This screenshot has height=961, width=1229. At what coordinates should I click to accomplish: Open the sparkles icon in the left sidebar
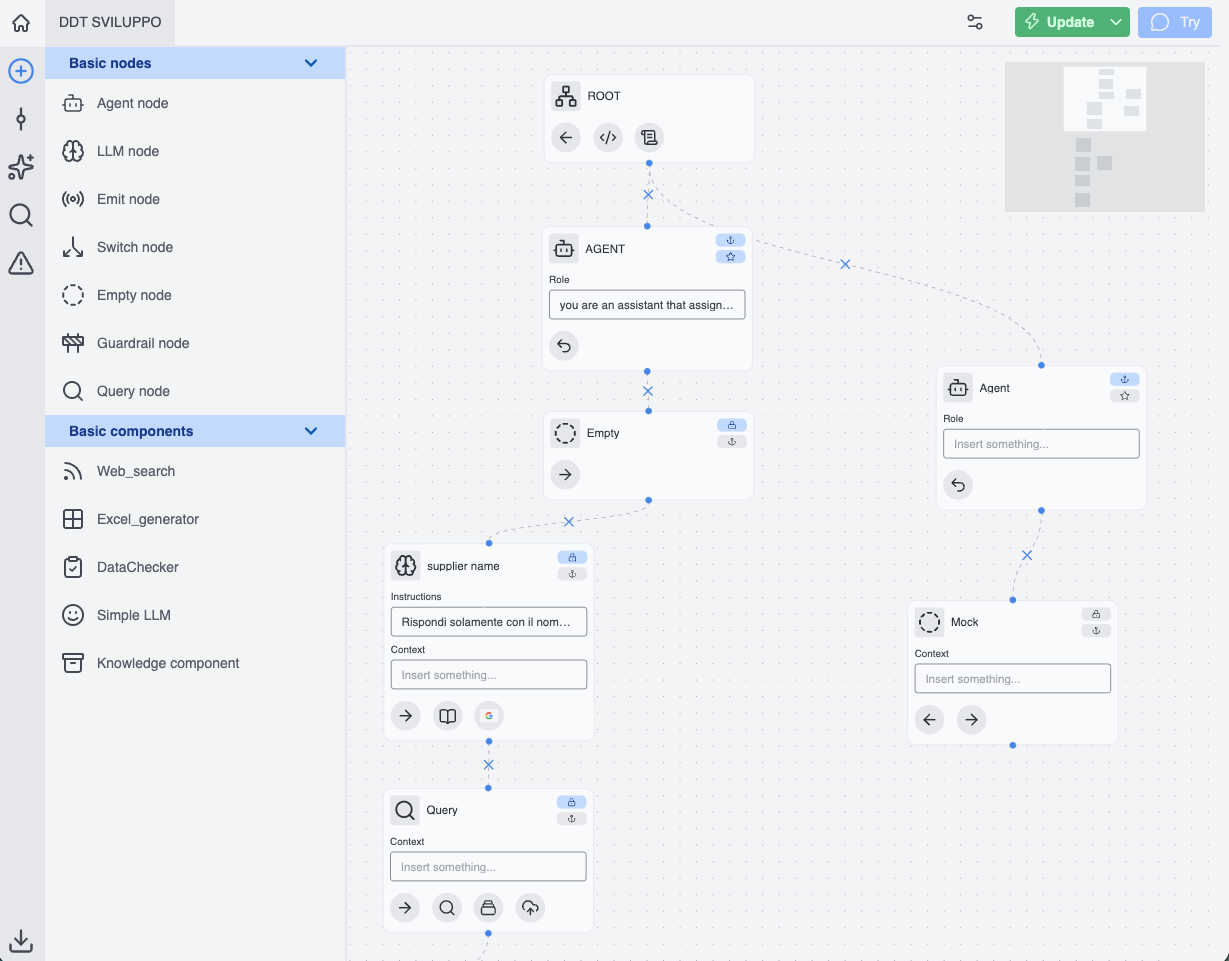click(21, 167)
